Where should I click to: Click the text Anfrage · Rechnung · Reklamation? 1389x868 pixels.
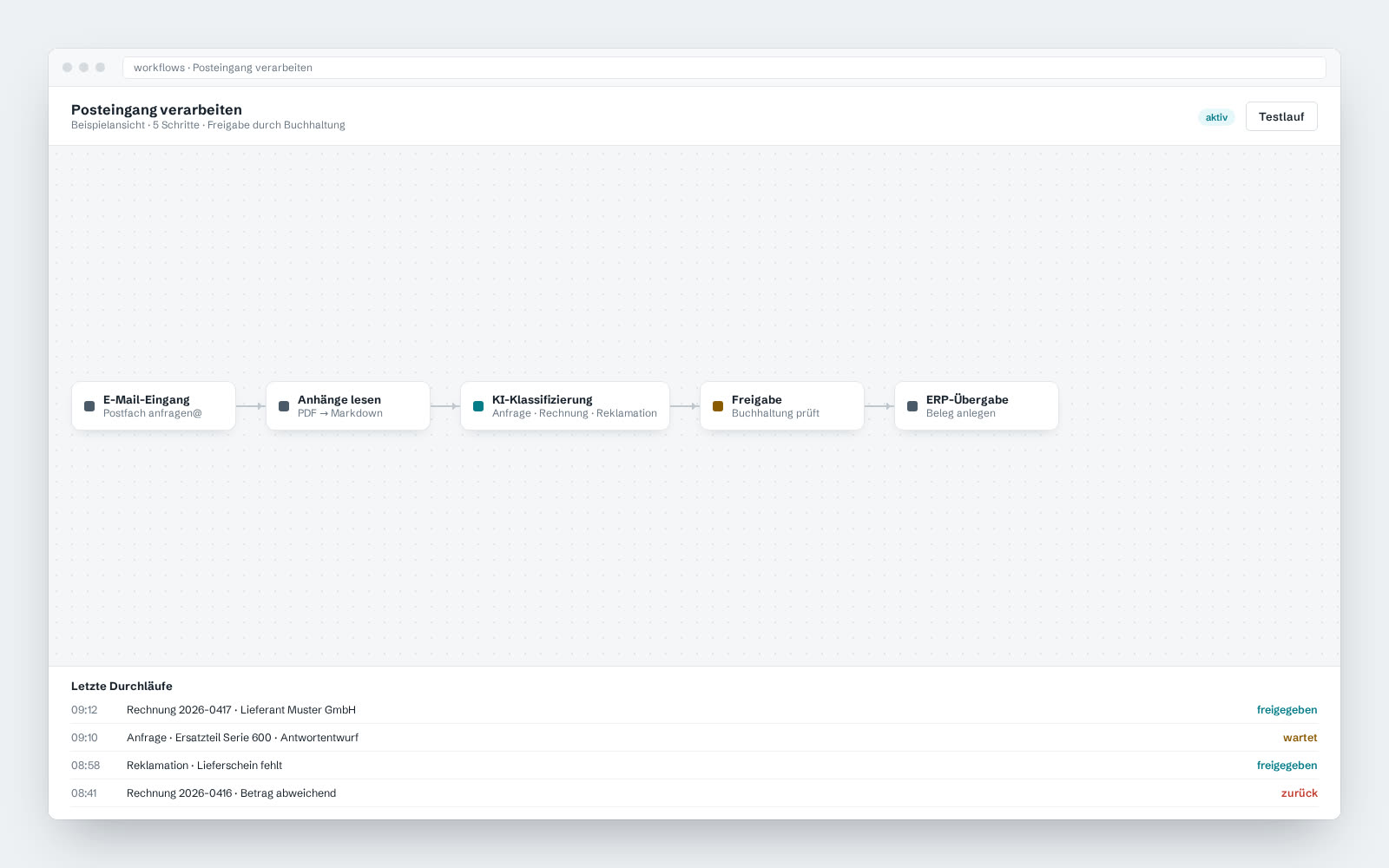click(x=575, y=413)
